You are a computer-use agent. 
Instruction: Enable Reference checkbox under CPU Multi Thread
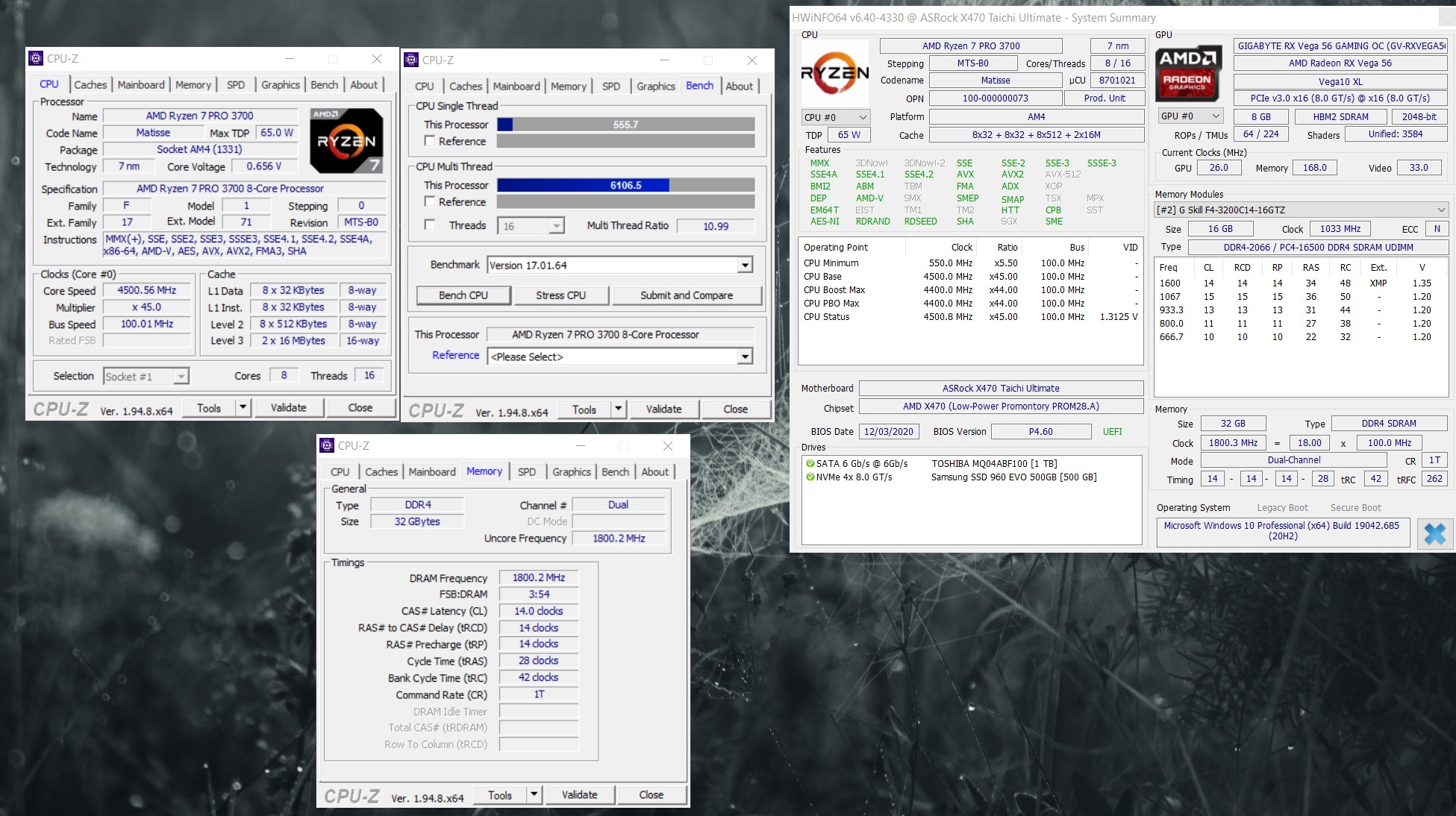pyautogui.click(x=430, y=201)
